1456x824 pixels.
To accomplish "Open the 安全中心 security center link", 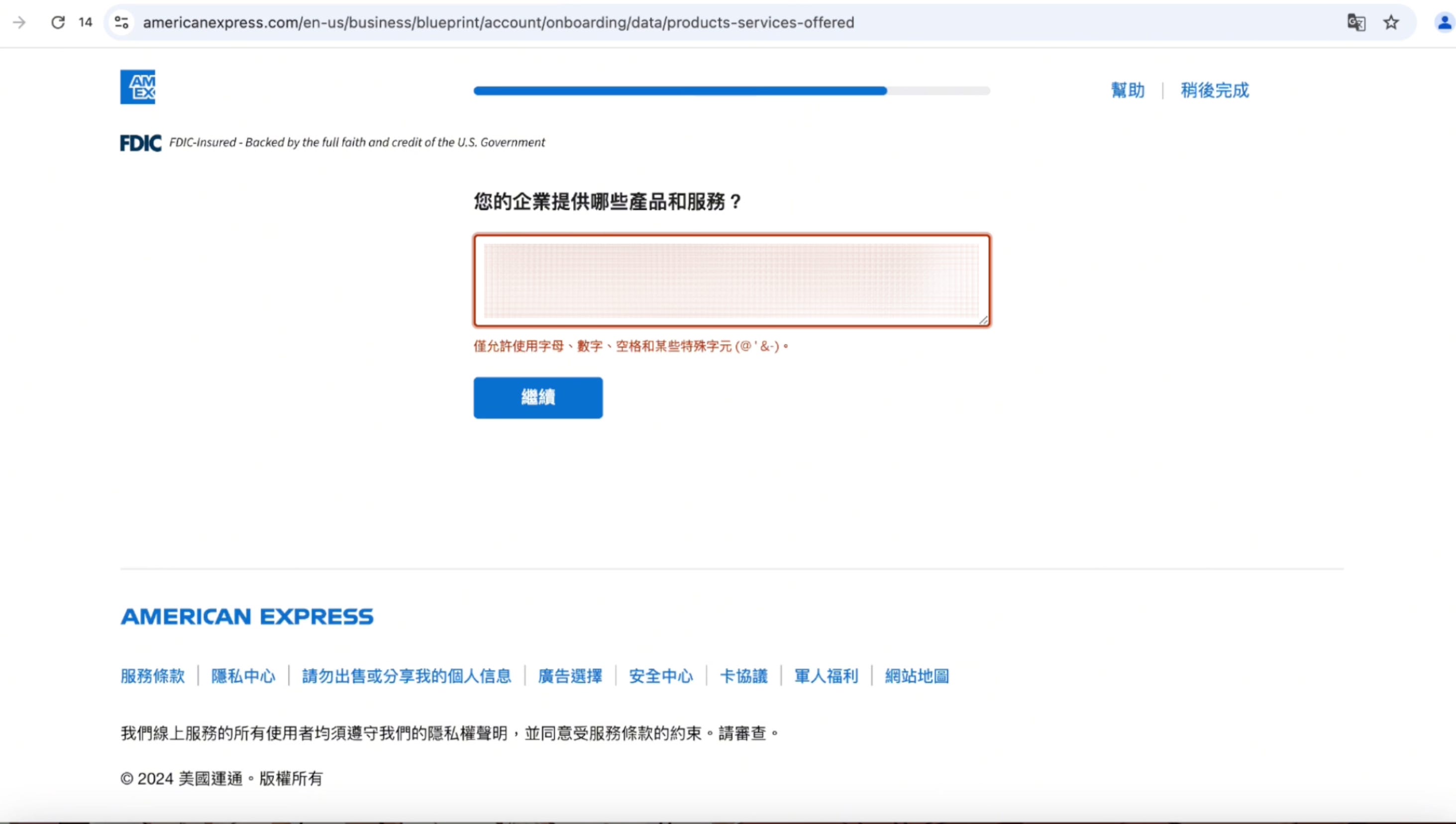I will click(x=660, y=676).
